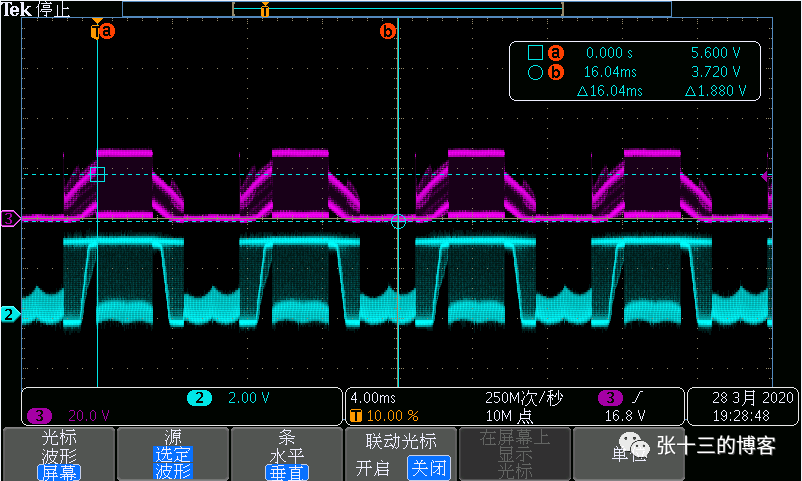Click the red a label in cursor readout

pyautogui.click(x=556, y=53)
